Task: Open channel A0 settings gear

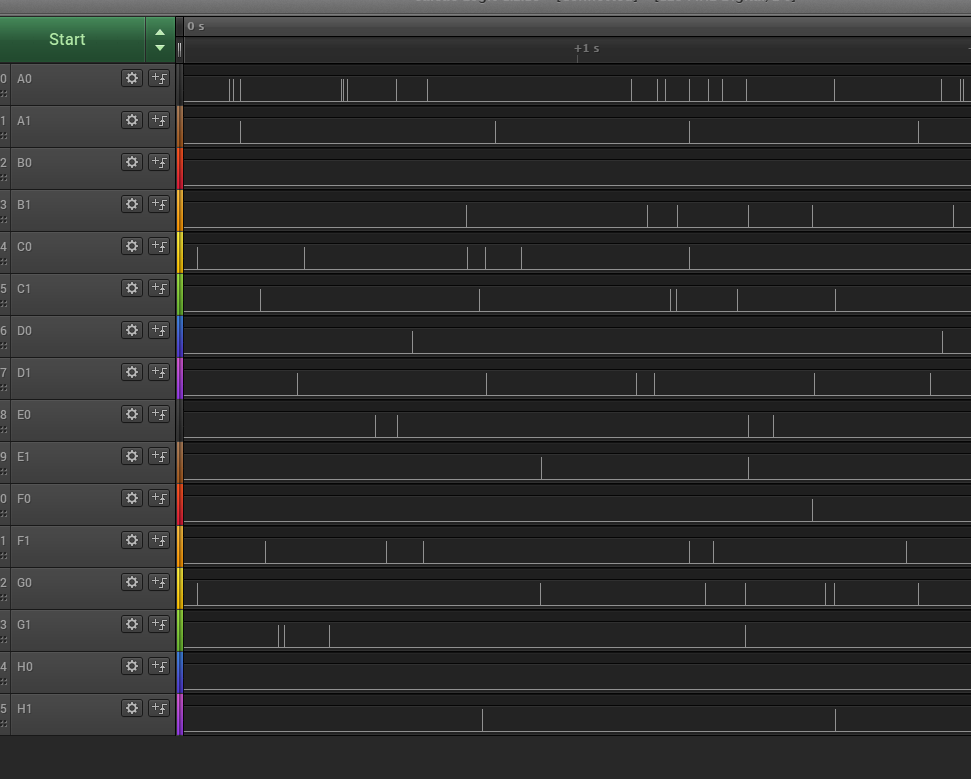Action: point(132,78)
